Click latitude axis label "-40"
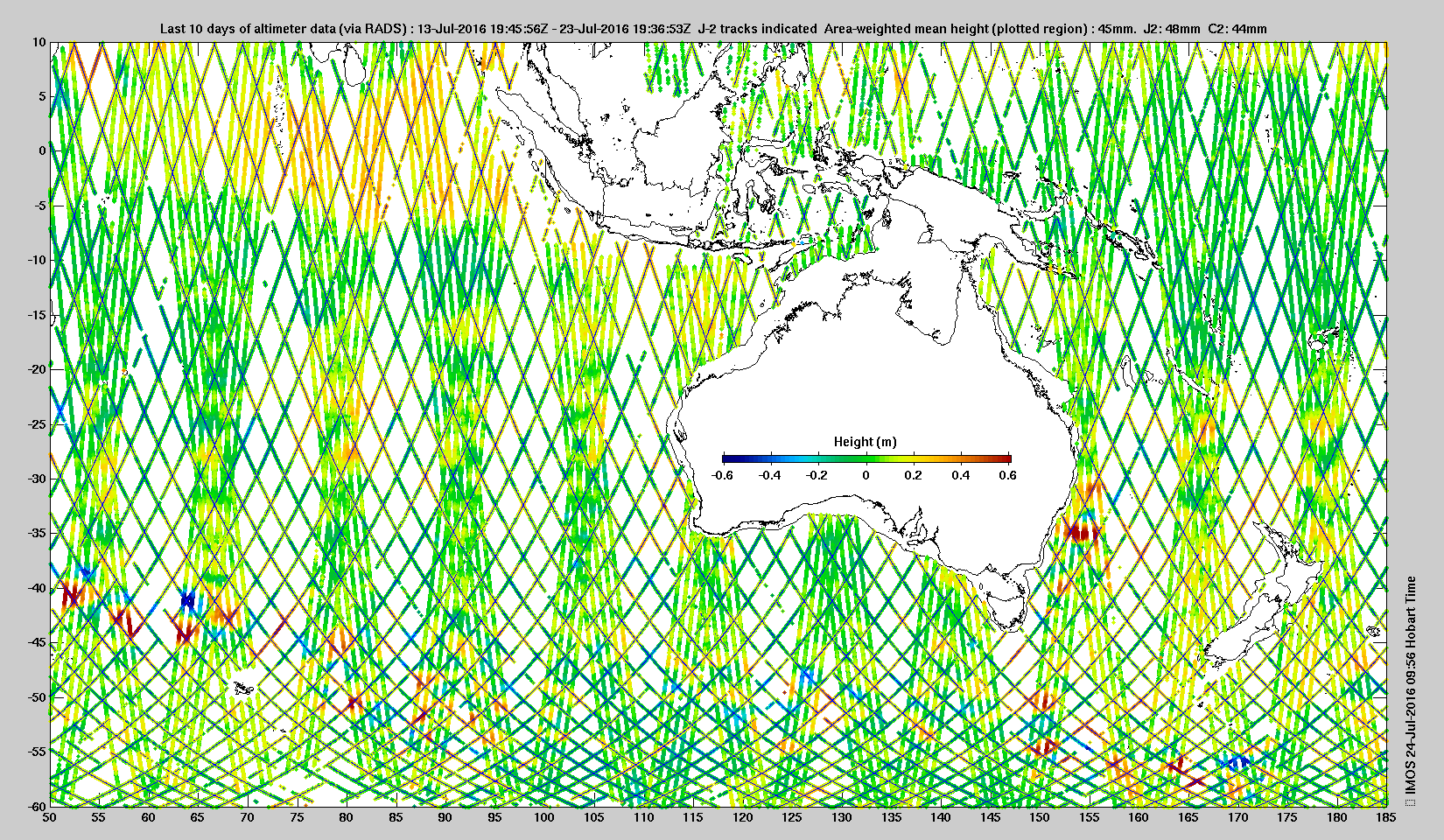This screenshot has width=1444, height=840. point(37,588)
